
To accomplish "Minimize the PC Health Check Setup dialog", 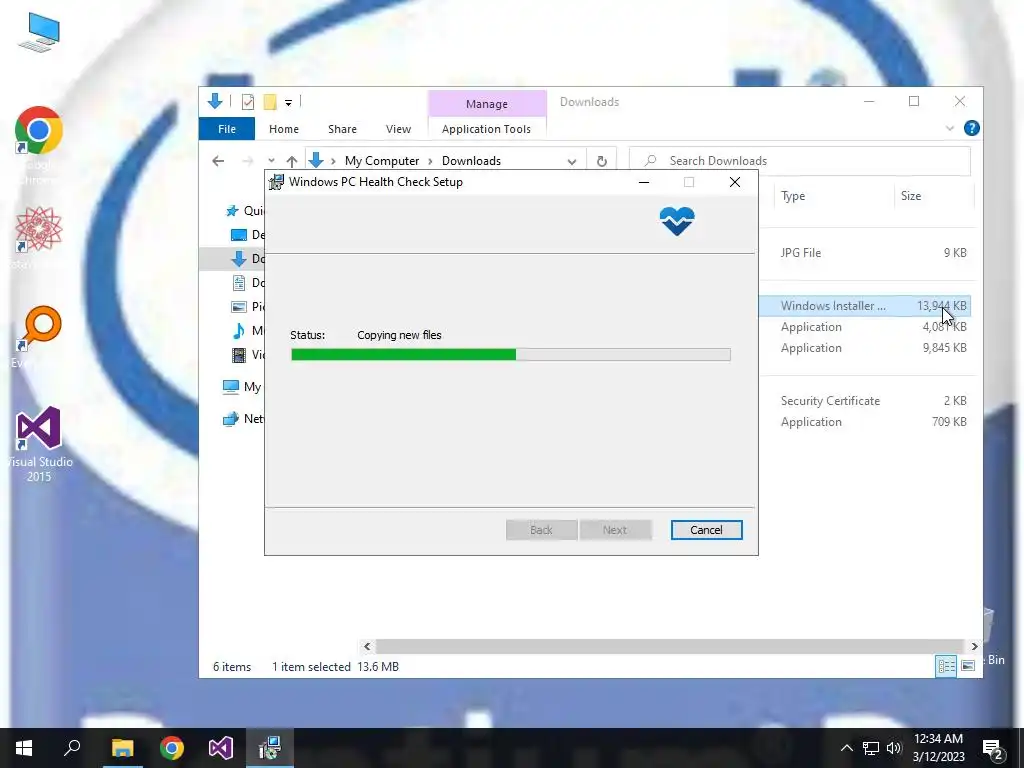I will [x=644, y=182].
